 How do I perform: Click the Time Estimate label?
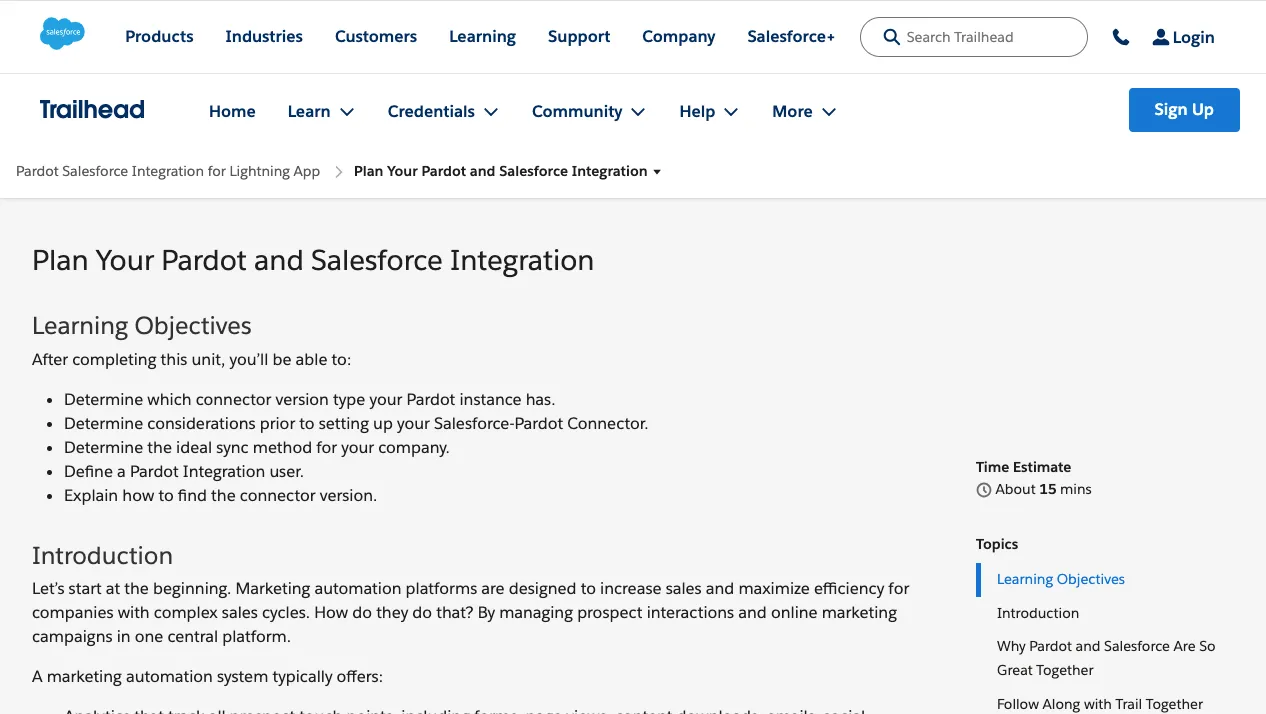1023,467
